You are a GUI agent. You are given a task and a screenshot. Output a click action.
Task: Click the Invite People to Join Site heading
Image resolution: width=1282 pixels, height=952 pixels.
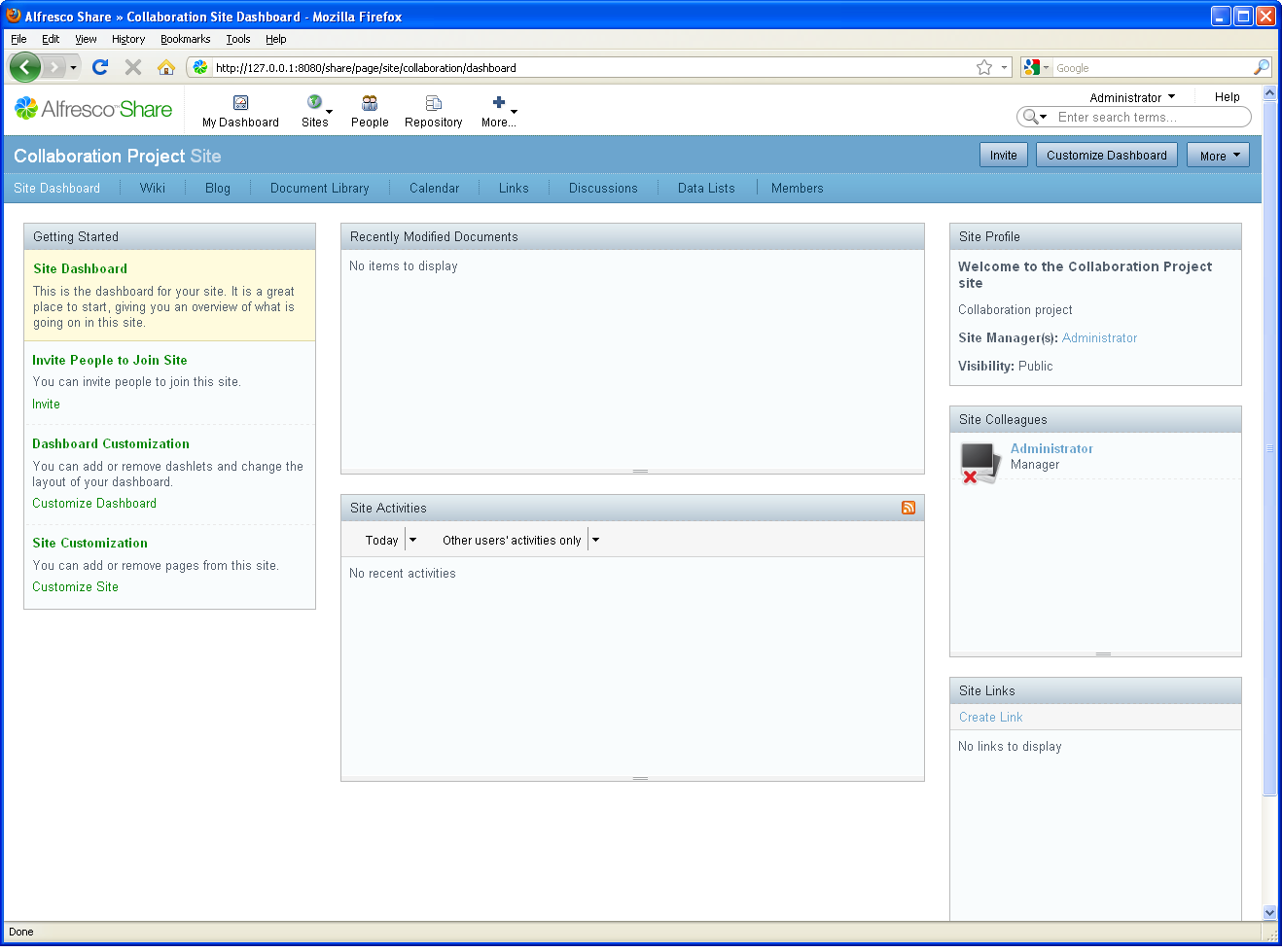pos(110,361)
